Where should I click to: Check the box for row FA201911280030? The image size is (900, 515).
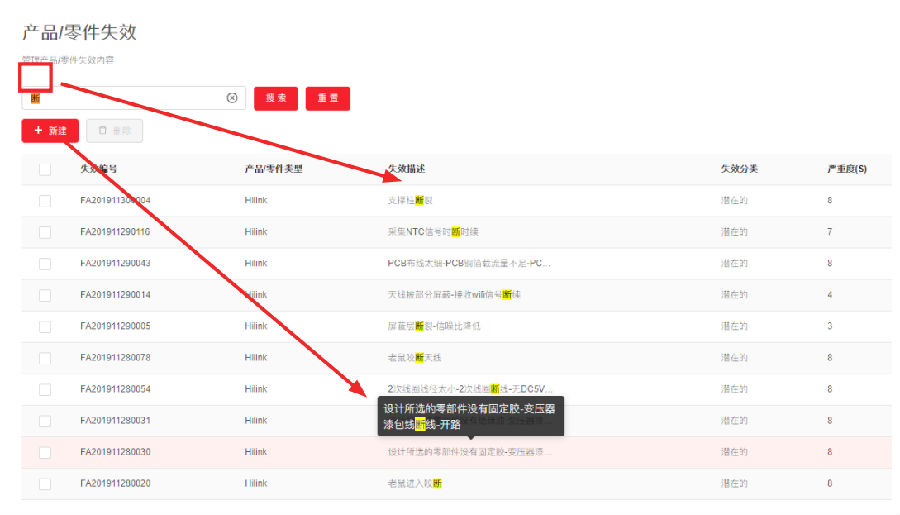coord(45,452)
